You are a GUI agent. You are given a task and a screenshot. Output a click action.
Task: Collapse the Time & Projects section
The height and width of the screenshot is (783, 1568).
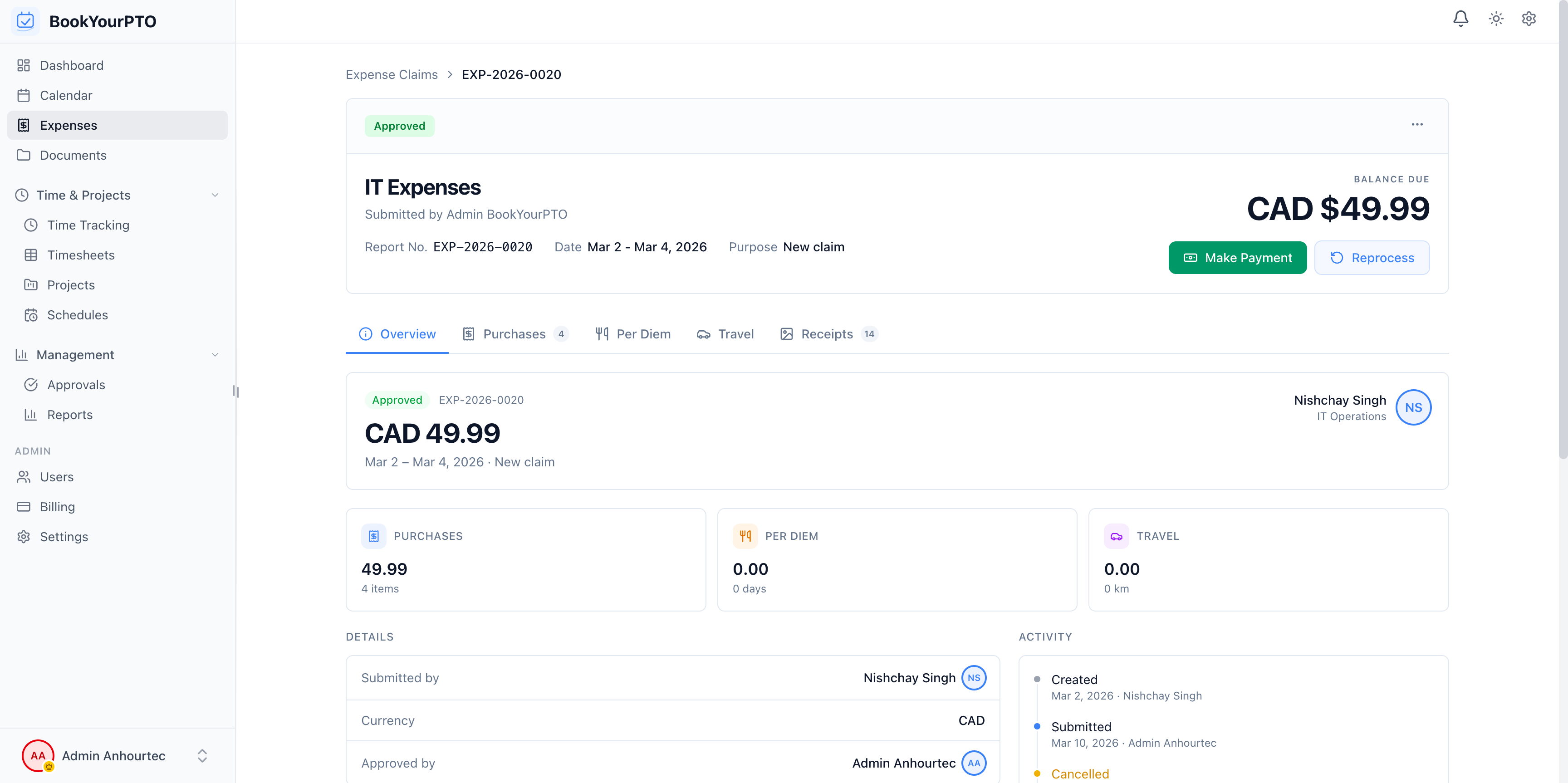[x=215, y=195]
